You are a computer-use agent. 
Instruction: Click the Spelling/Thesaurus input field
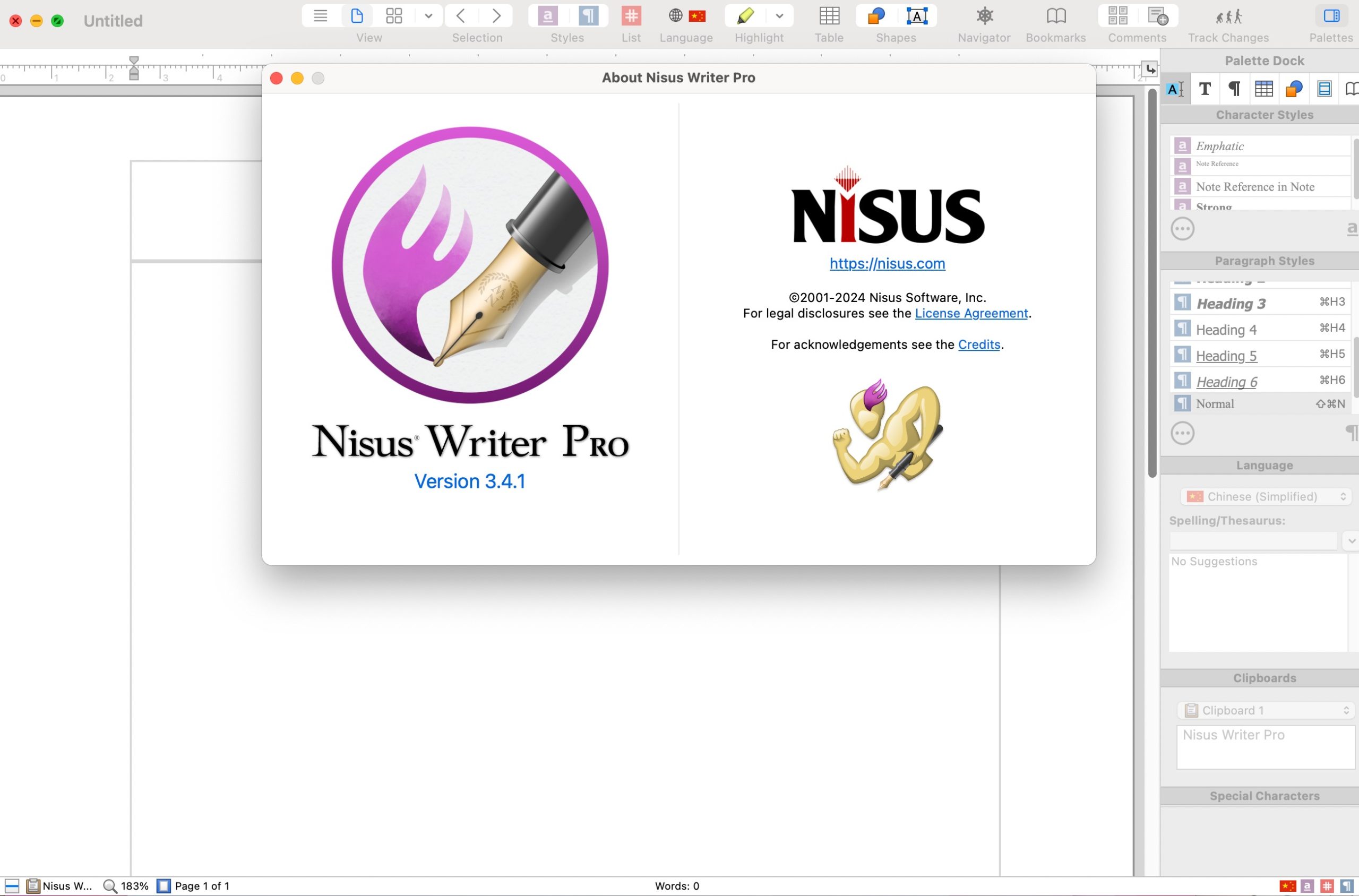tap(1253, 540)
